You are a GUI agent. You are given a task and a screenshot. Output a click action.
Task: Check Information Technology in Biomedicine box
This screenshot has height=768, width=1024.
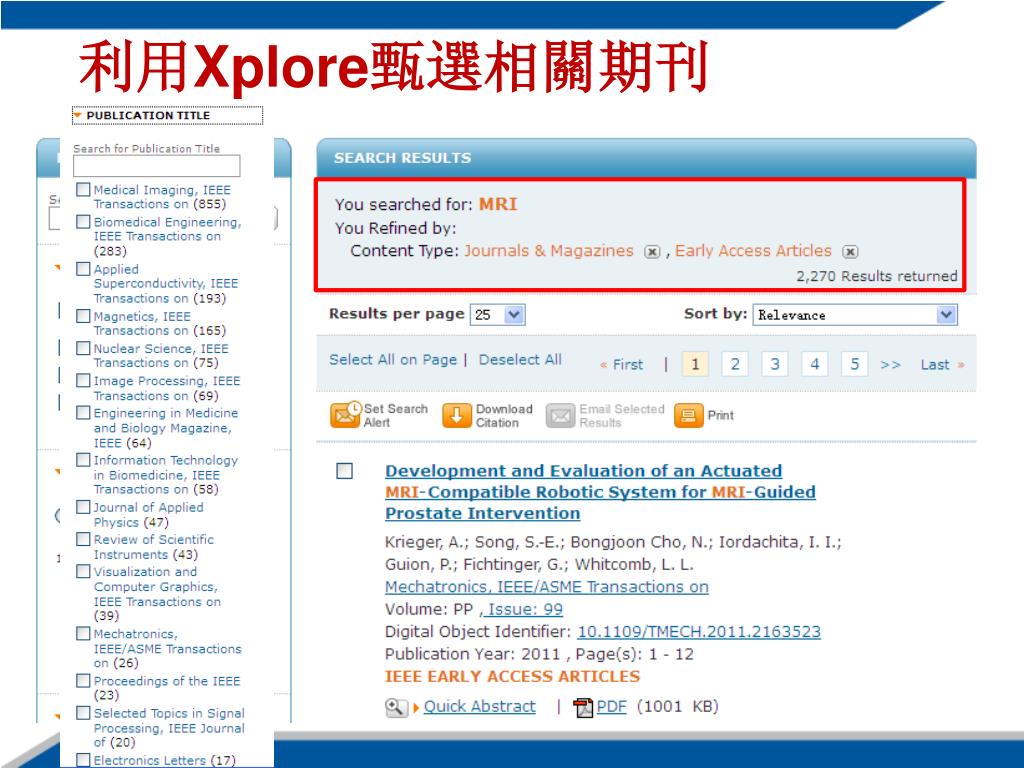pyautogui.click(x=83, y=460)
